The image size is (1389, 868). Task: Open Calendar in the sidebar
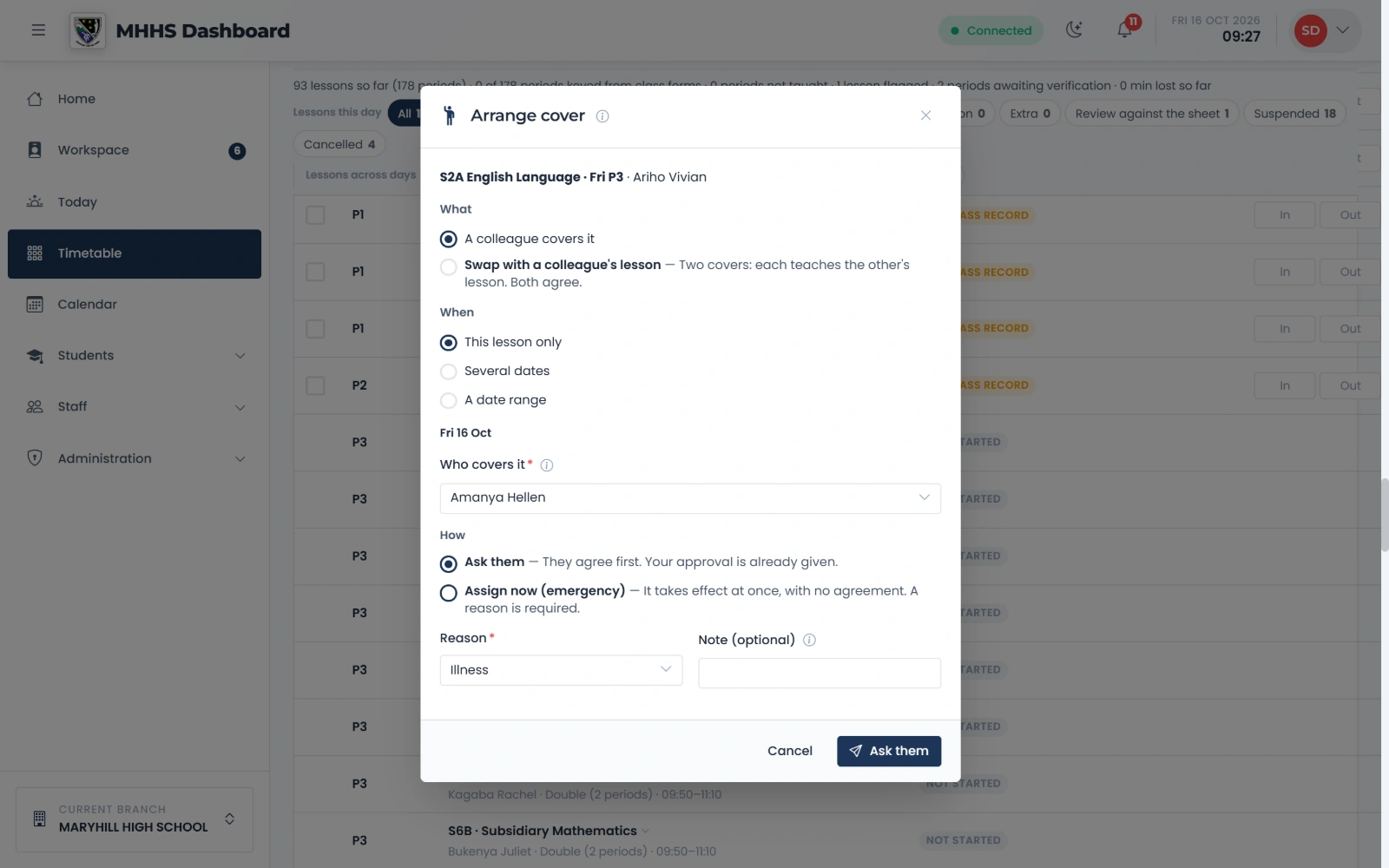[x=135, y=305]
